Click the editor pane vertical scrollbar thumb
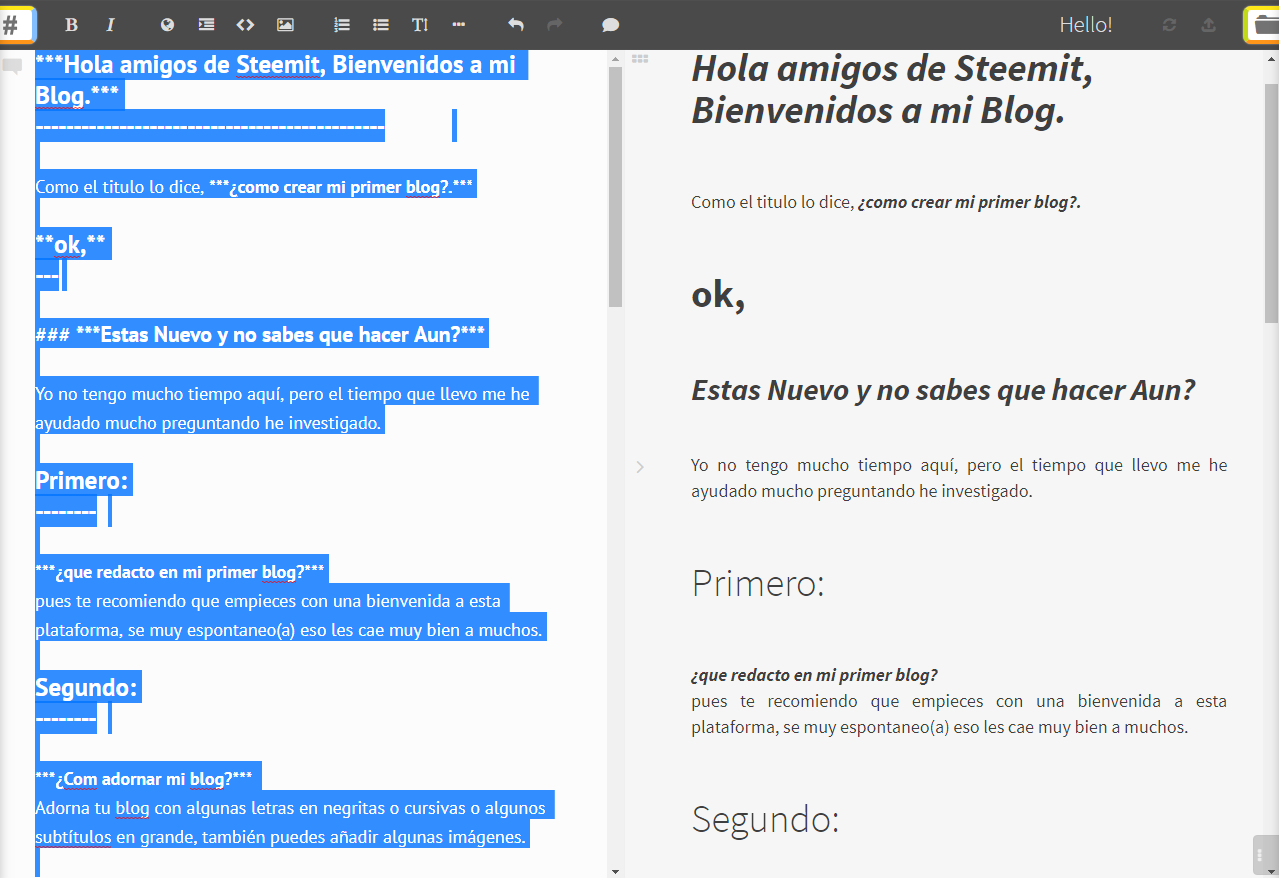 click(615, 186)
